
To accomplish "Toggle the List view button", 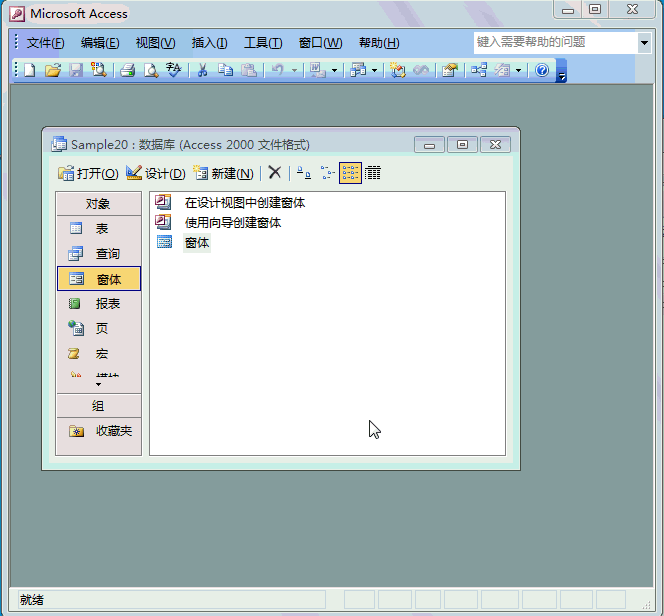I will tap(350, 173).
